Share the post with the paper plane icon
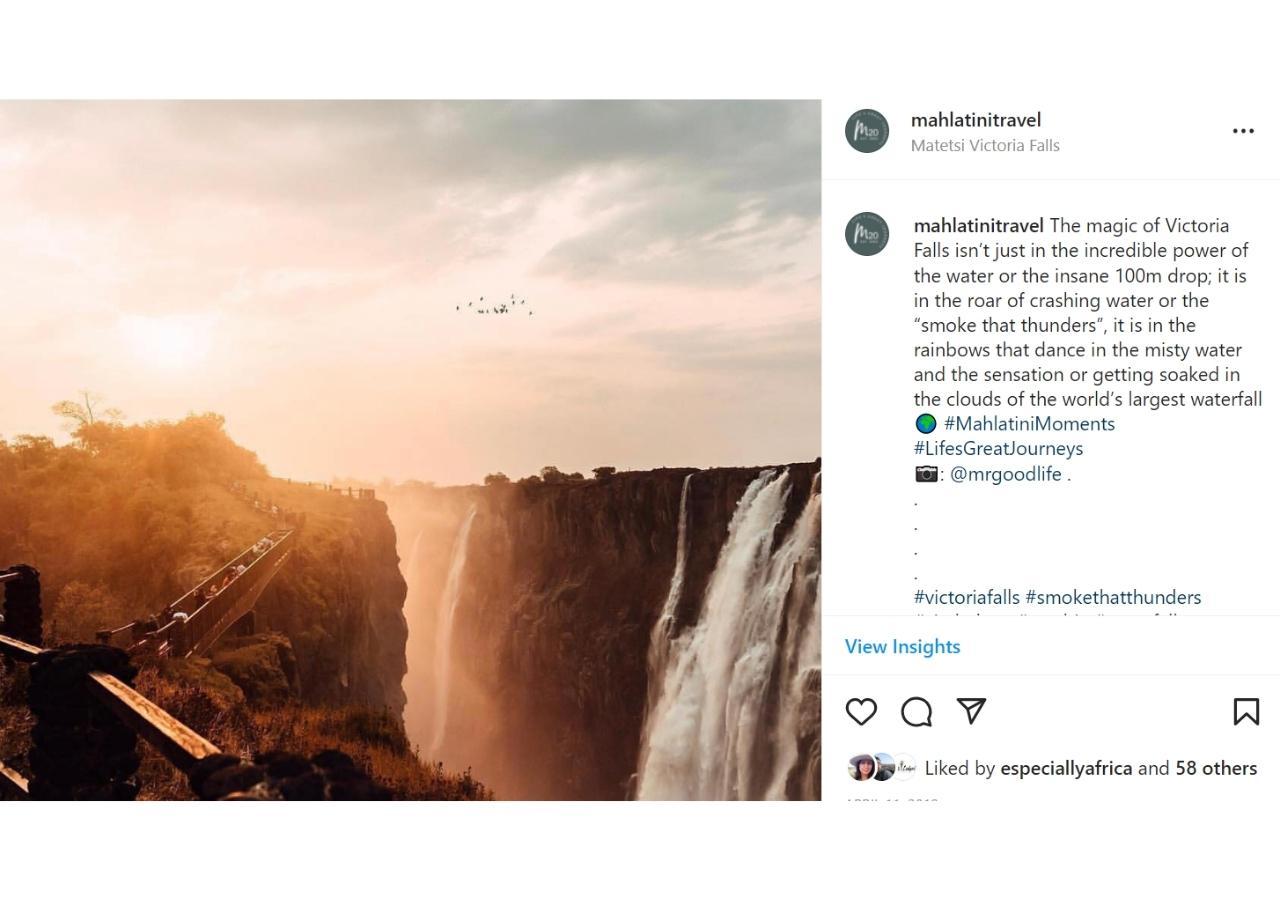Viewport: 1280px width, 900px height. [x=972, y=711]
